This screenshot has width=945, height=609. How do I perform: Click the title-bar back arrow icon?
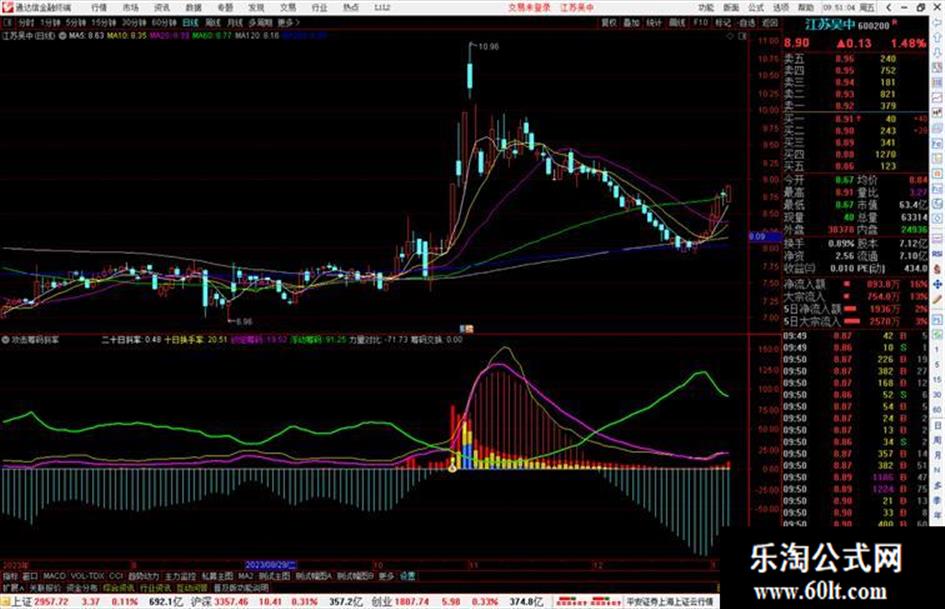coord(889,8)
